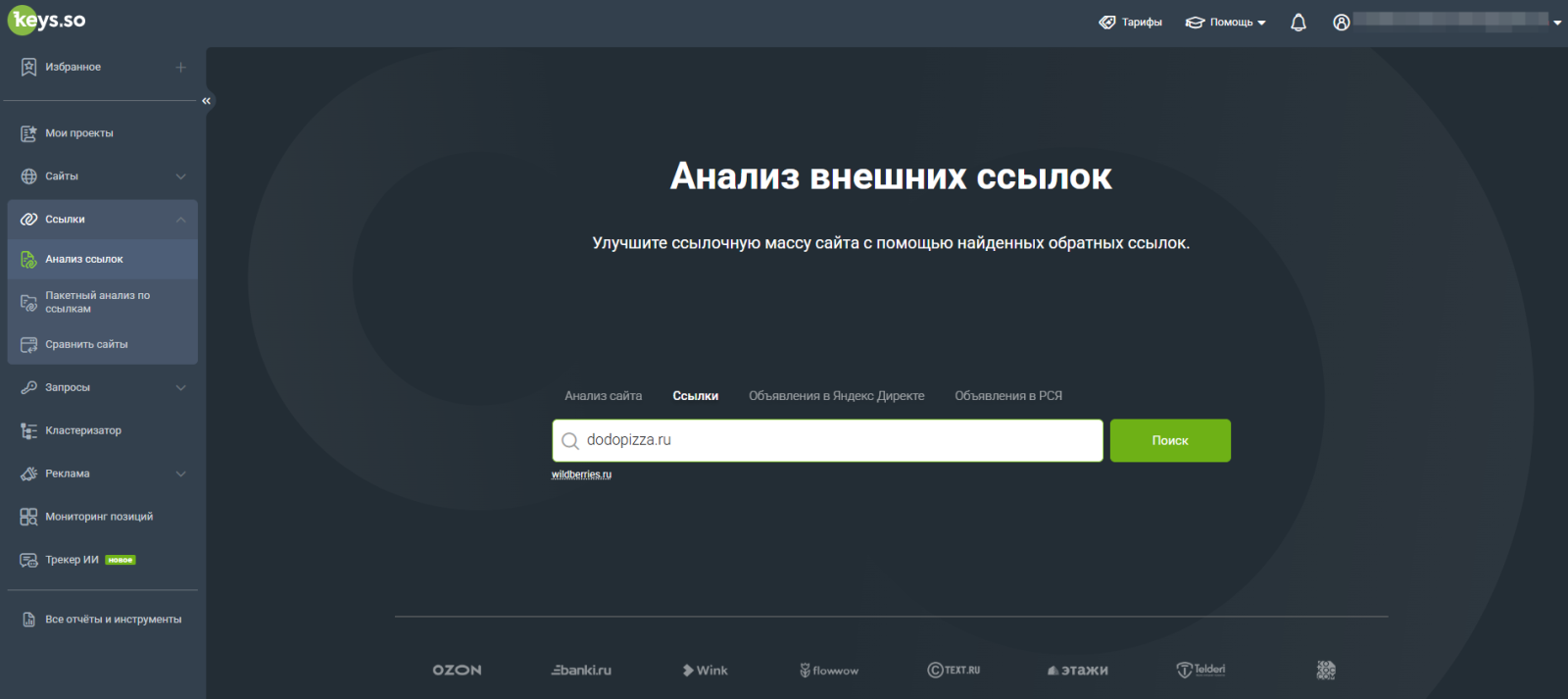Click the Сравнить сайты icon
1568x699 pixels.
point(28,345)
